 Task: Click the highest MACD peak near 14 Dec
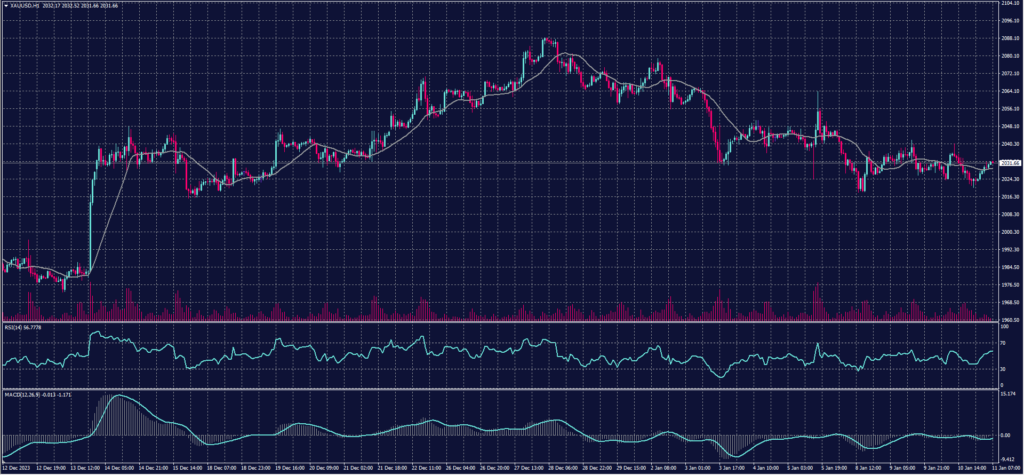pyautogui.click(x=116, y=397)
